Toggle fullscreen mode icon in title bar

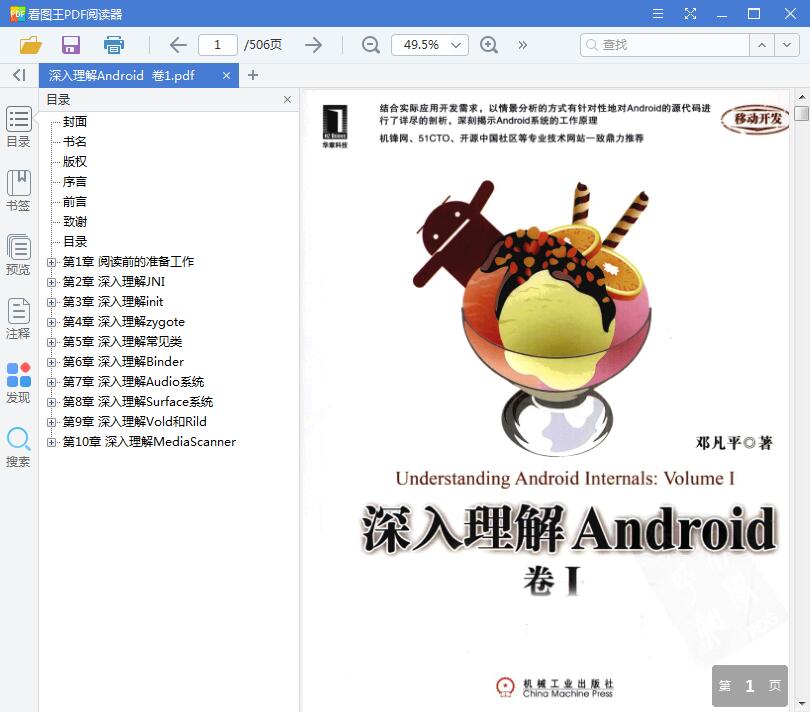tap(690, 13)
